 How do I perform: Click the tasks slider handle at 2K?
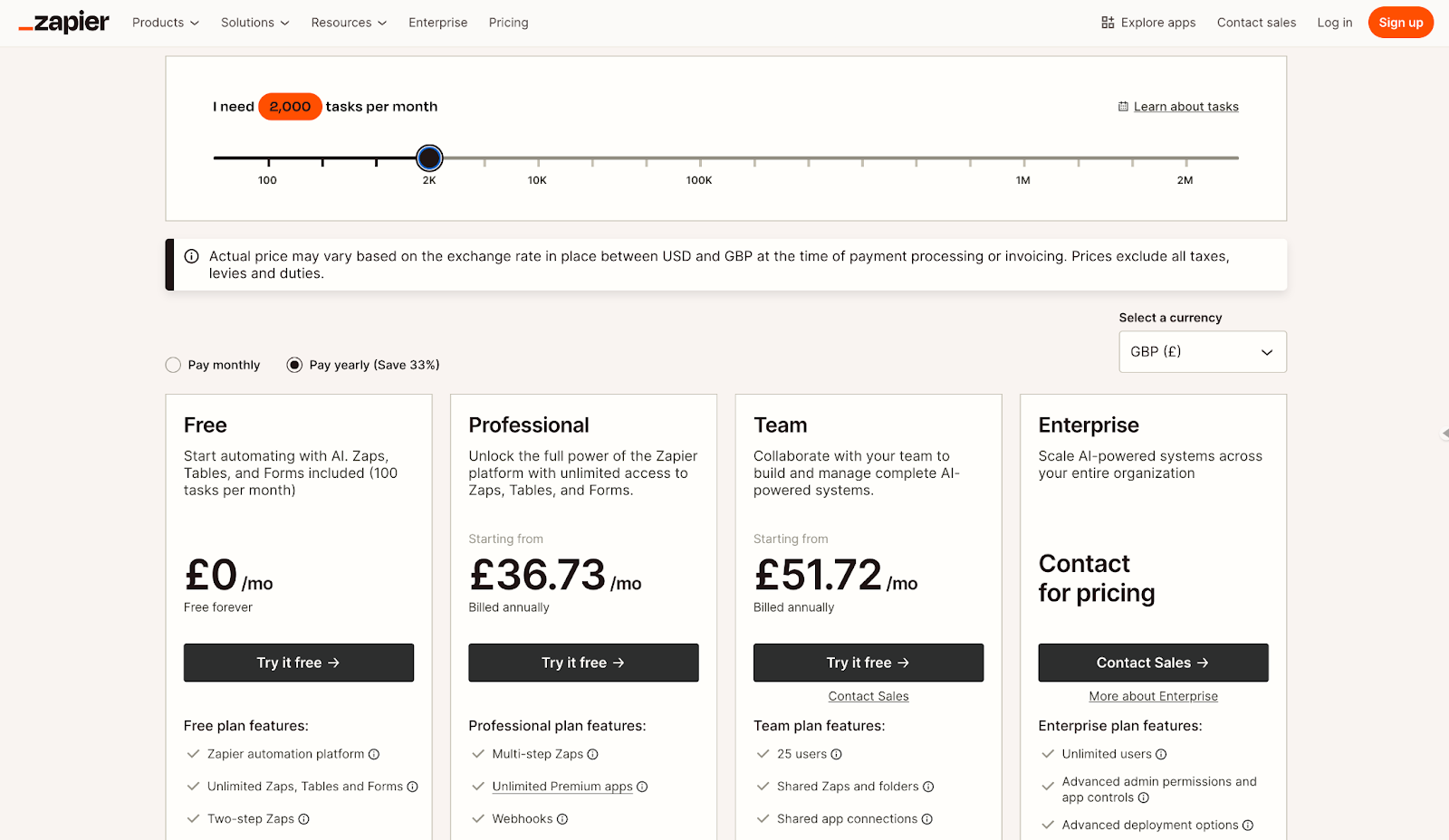[x=429, y=158]
